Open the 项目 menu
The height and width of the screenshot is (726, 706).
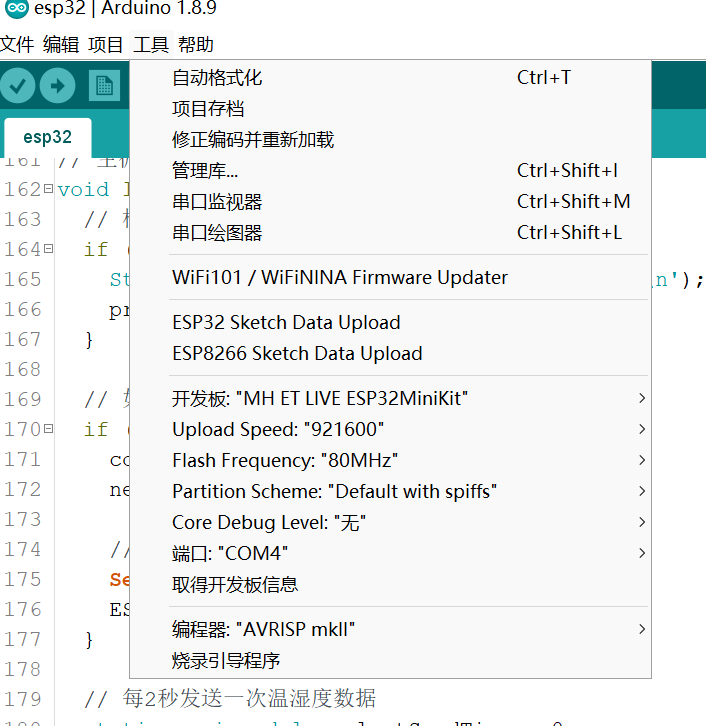[x=106, y=45]
